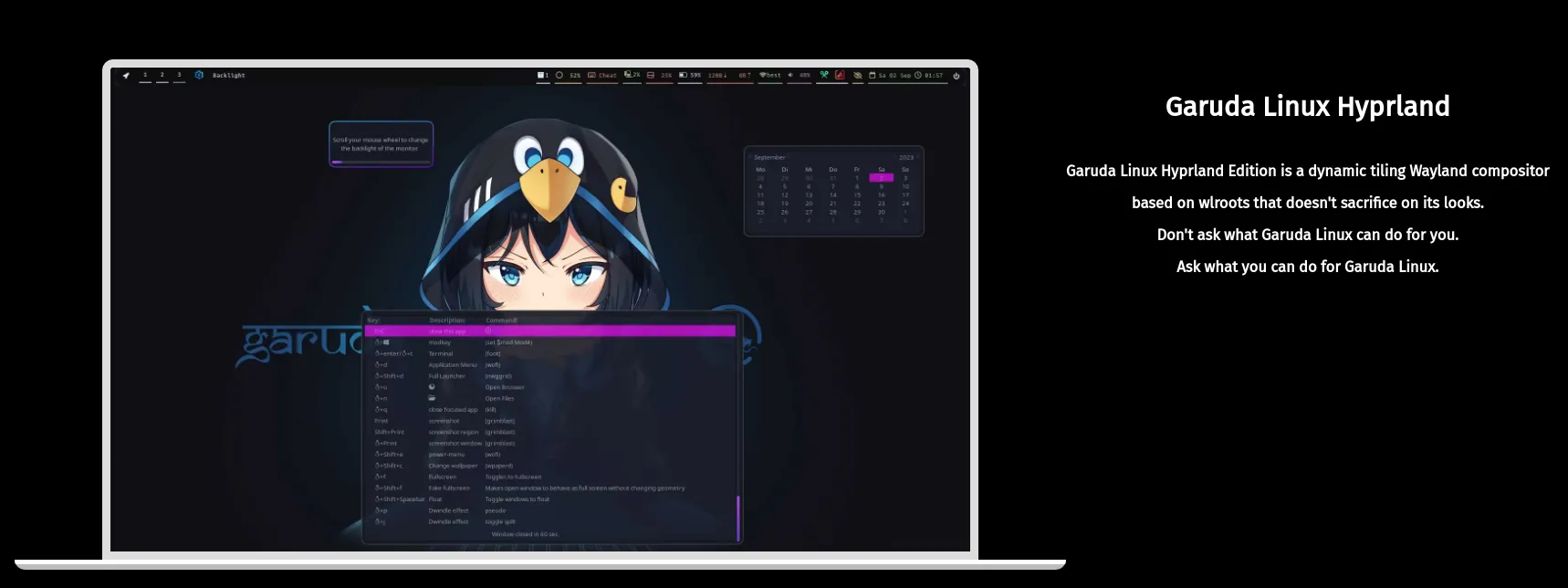This screenshot has width=1568, height=588.
Task: Select the 'close focused app' (kill) row
Action: [x=550, y=410]
